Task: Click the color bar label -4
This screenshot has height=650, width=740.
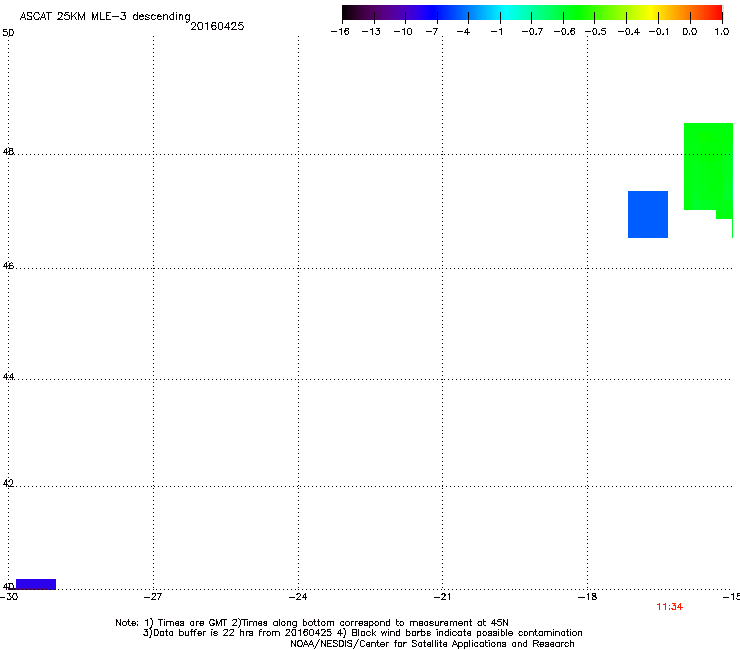Action: pyautogui.click(x=463, y=32)
